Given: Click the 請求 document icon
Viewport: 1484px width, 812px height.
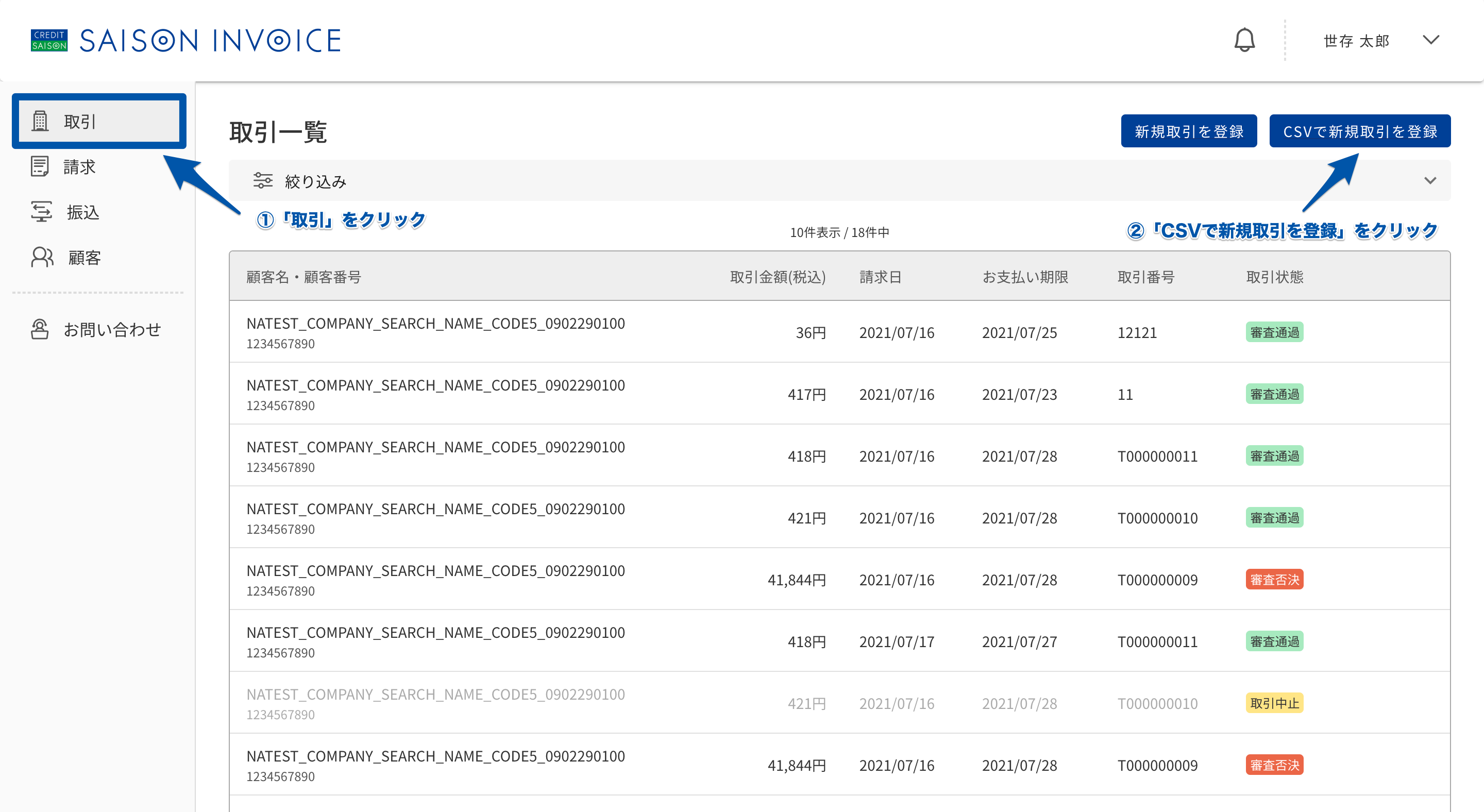Looking at the screenshot, I should 40,166.
